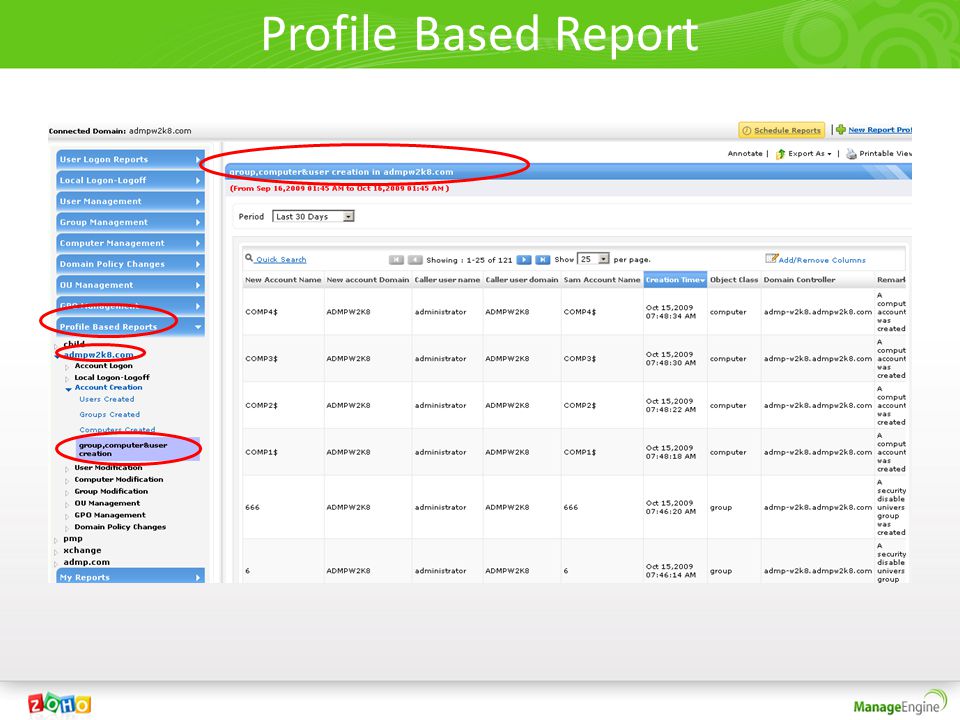960x720 pixels.
Task: Click the Quick Search link
Action: tap(281, 260)
